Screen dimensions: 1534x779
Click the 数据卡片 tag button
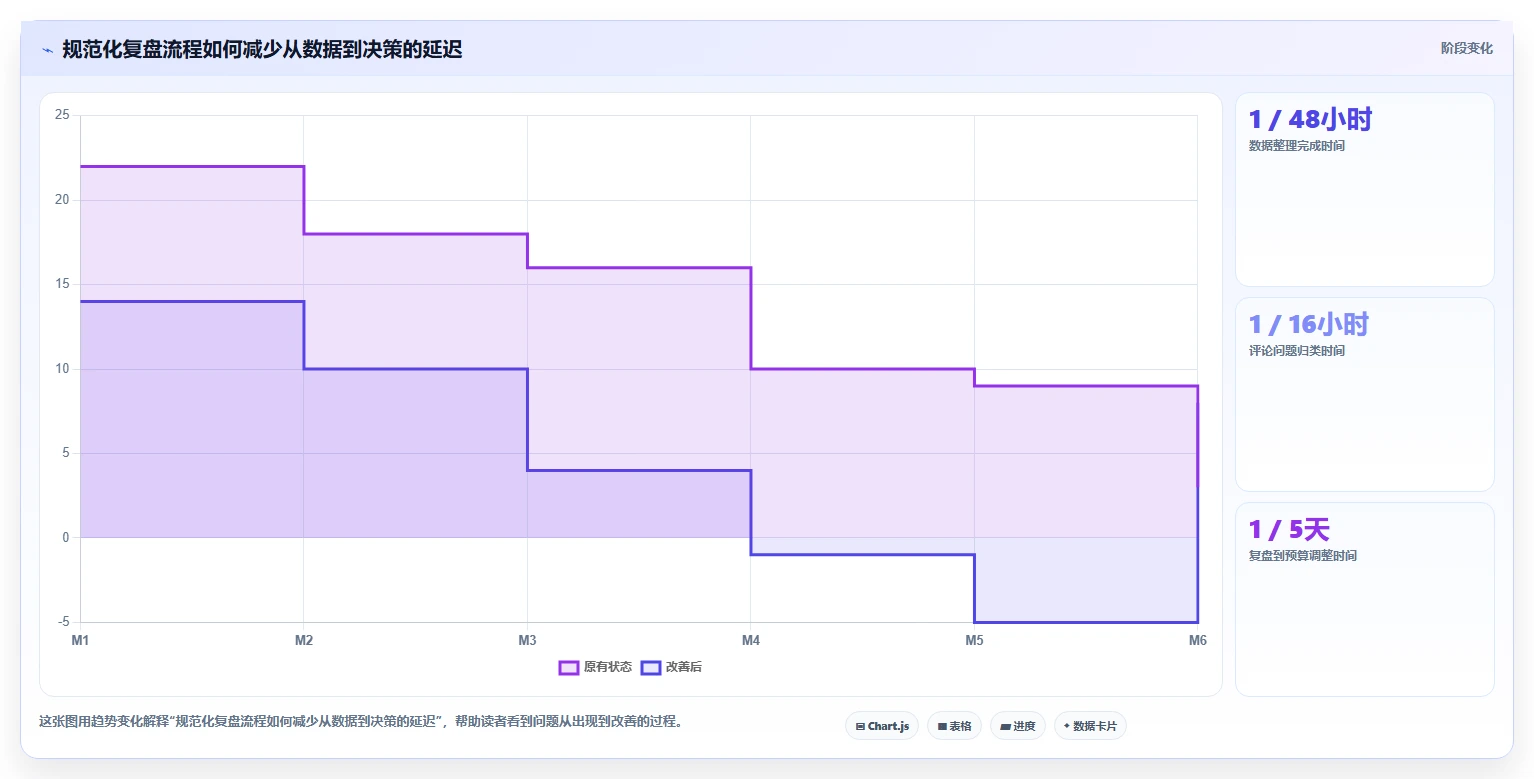point(1090,726)
